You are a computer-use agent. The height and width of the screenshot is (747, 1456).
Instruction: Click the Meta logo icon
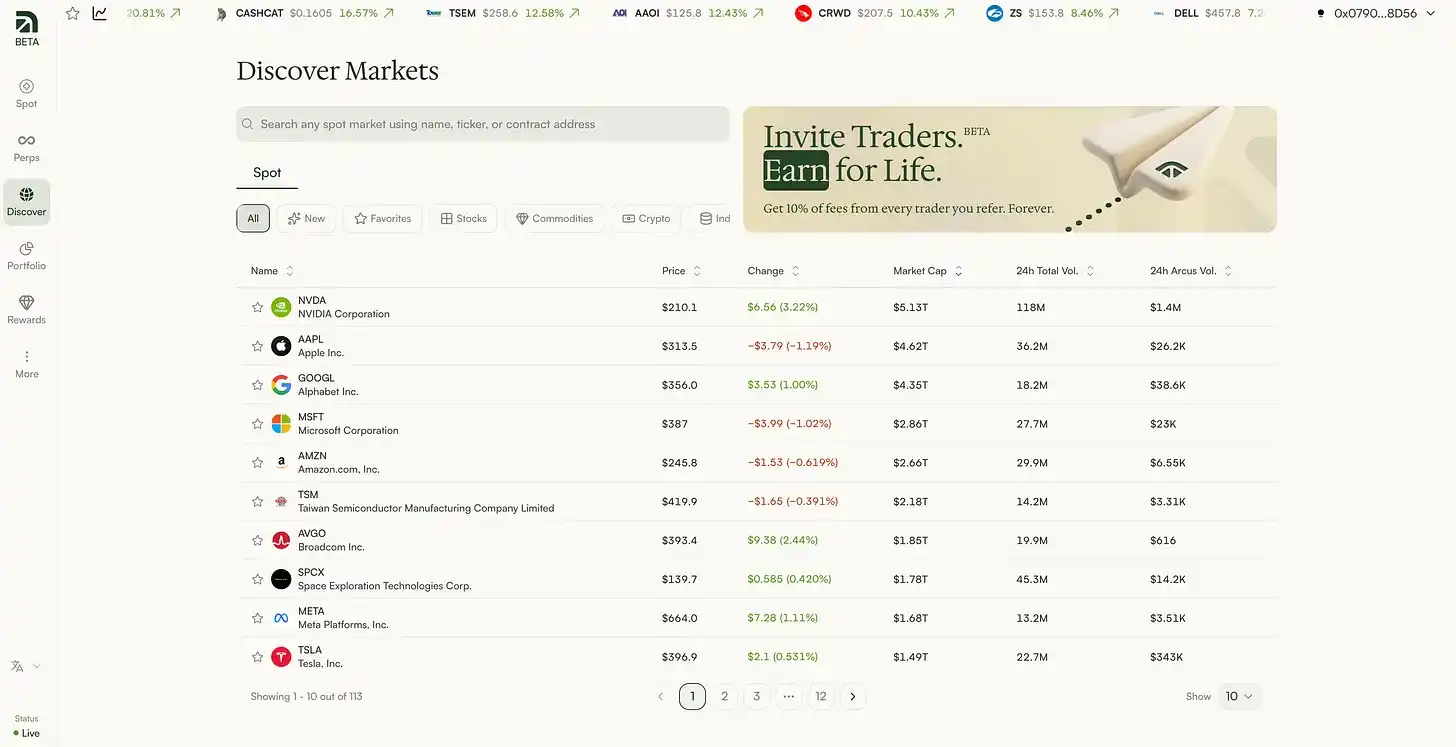pos(281,618)
